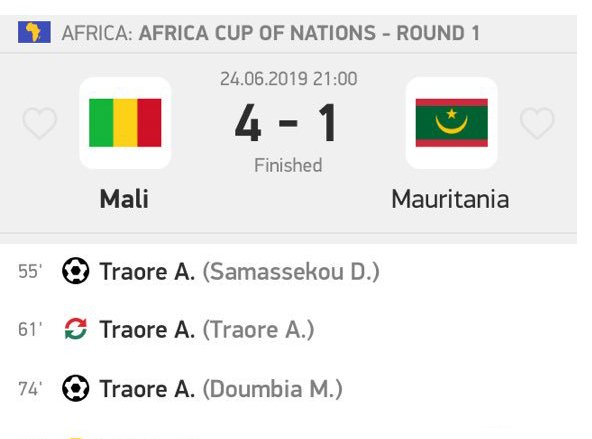Image resolution: width=592 pixels, height=439 pixels.
Task: Click the match date 24.06.2019 21:00
Action: [289, 79]
